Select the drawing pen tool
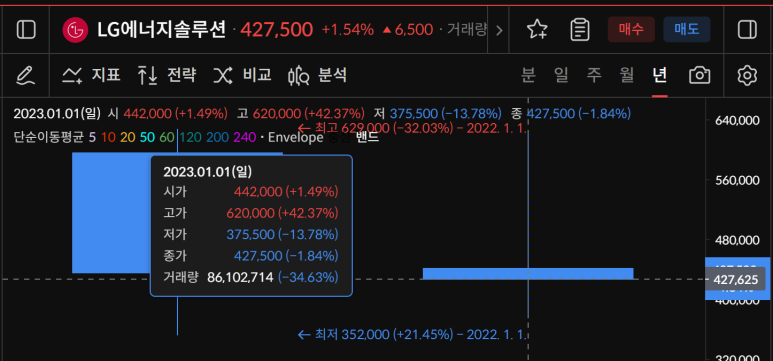Image resolution: width=773 pixels, height=361 pixels. (x=25, y=75)
